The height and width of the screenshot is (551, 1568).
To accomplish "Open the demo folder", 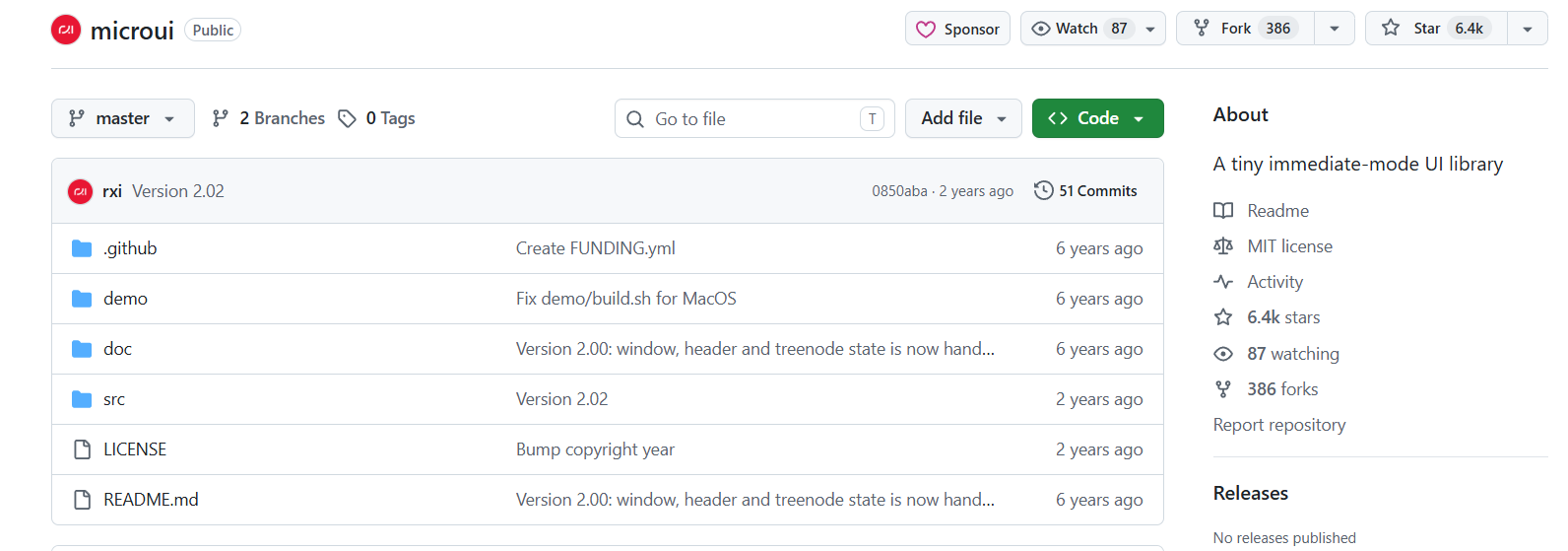I will (125, 299).
